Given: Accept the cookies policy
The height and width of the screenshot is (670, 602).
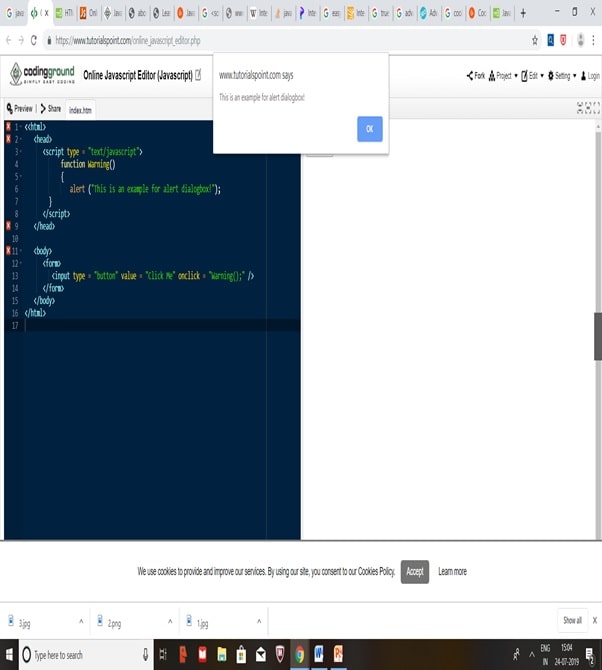Looking at the screenshot, I should [x=414, y=571].
